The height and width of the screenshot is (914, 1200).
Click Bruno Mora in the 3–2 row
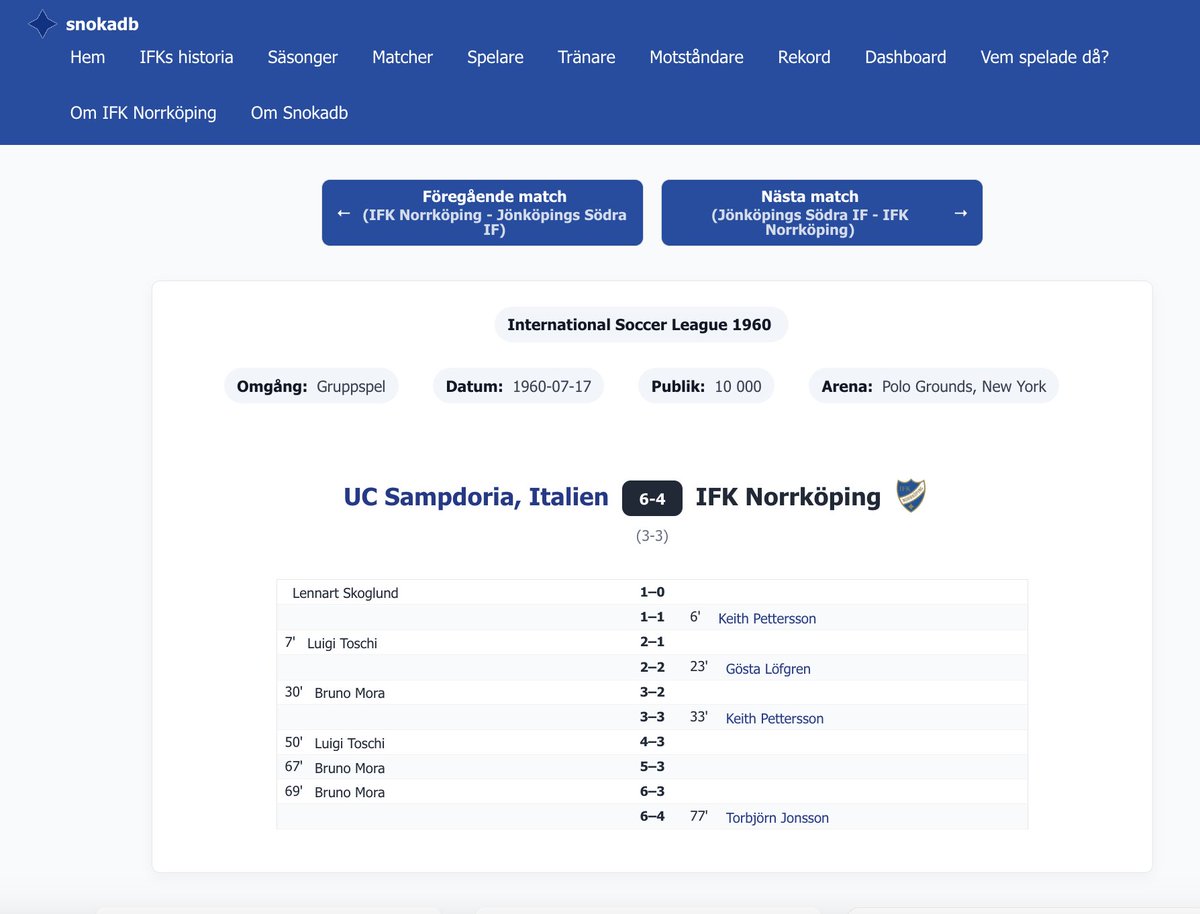[349, 693]
